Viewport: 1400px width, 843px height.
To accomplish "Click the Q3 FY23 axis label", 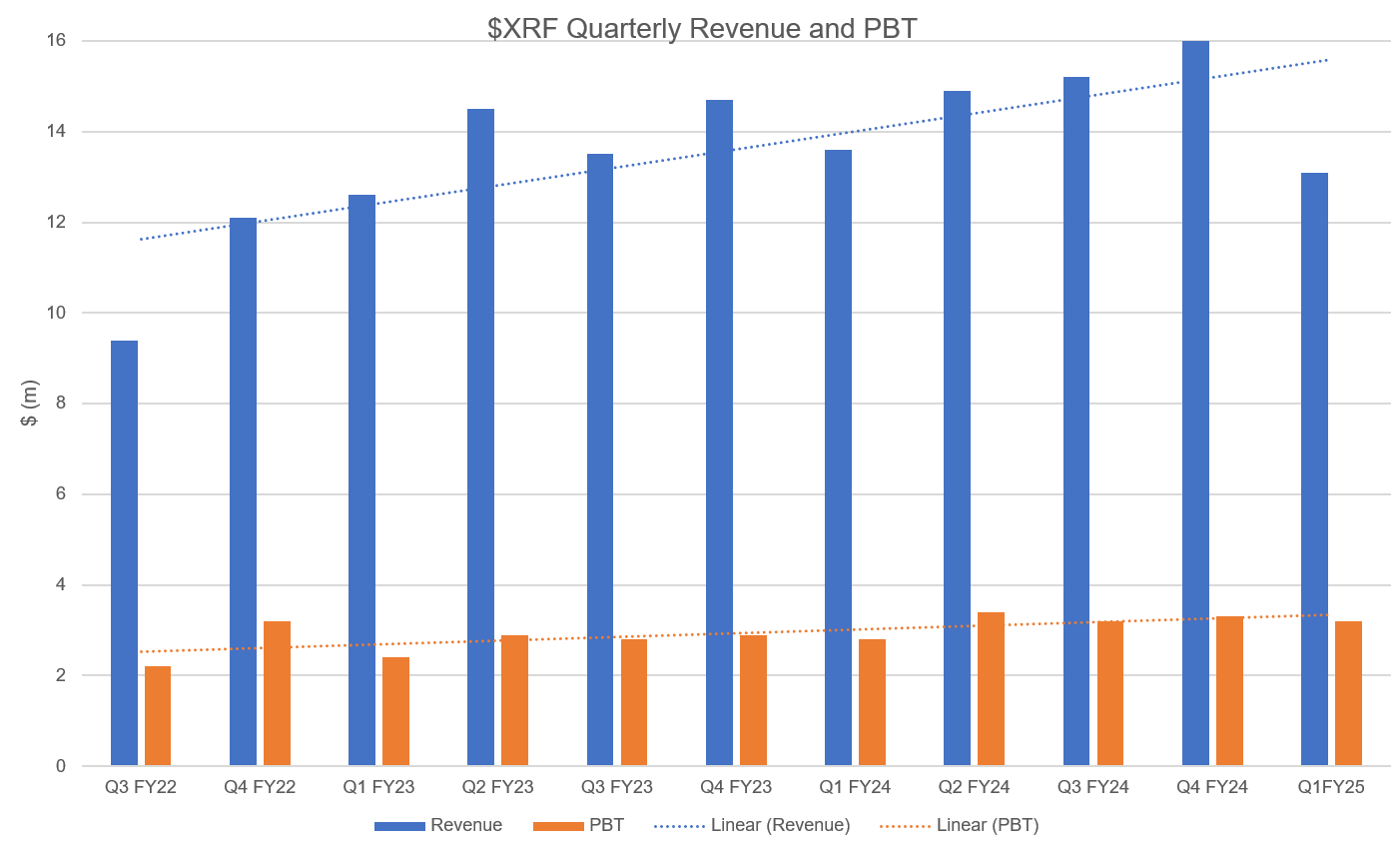I will 617,787.
